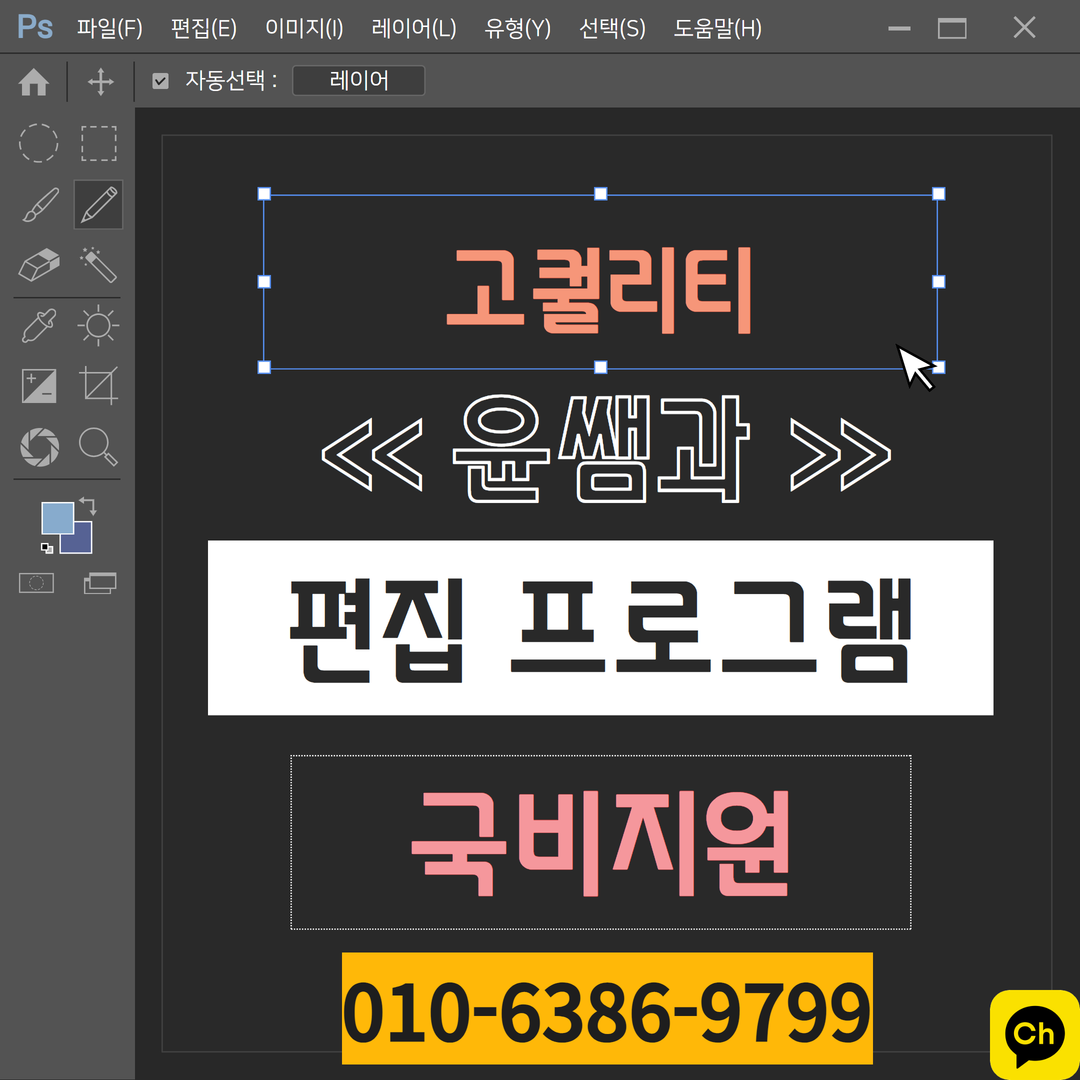This screenshot has height=1080, width=1080.
Task: Click the top-left transform handle
Action: click(264, 194)
